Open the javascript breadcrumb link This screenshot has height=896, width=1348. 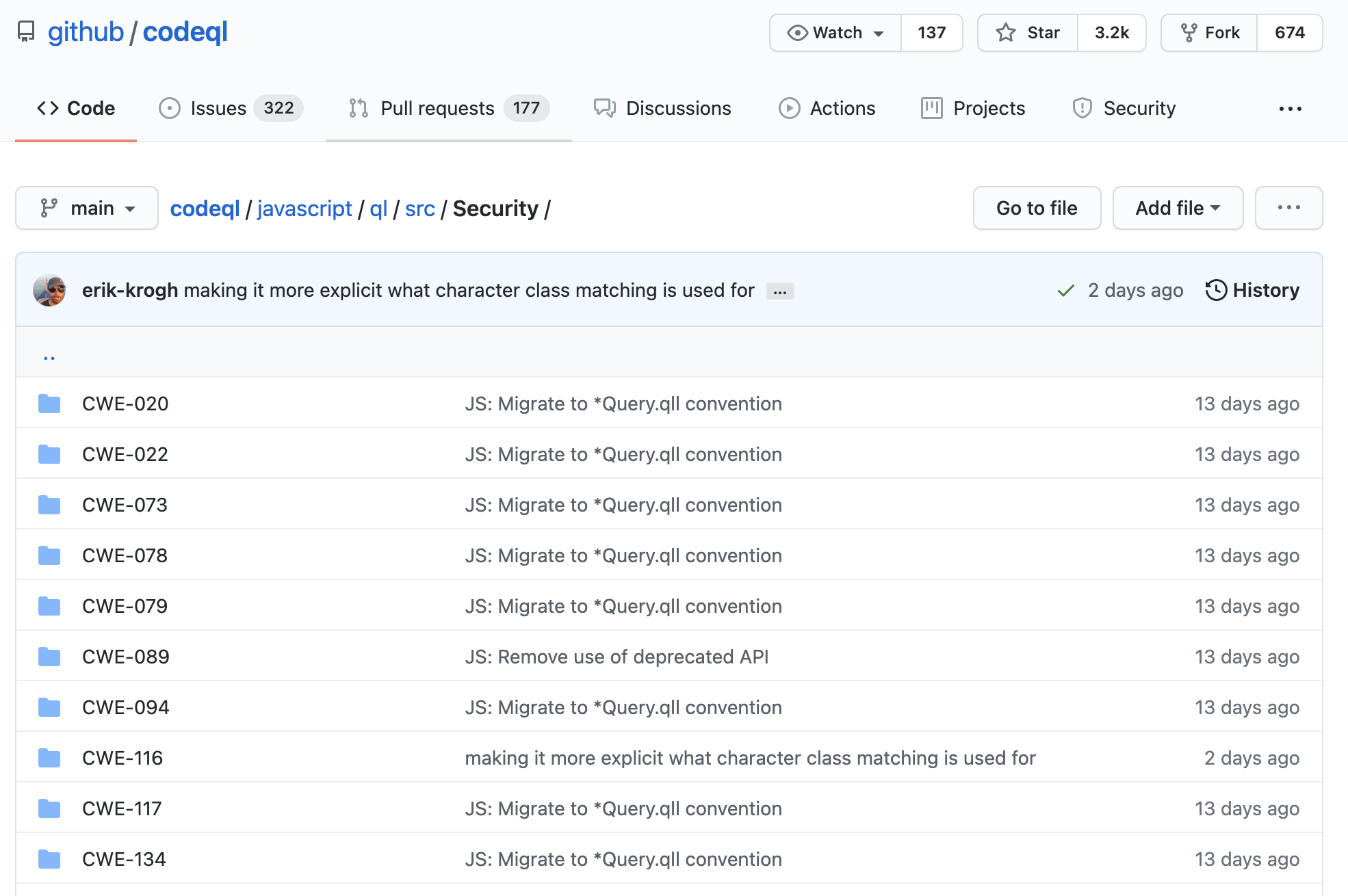click(304, 209)
